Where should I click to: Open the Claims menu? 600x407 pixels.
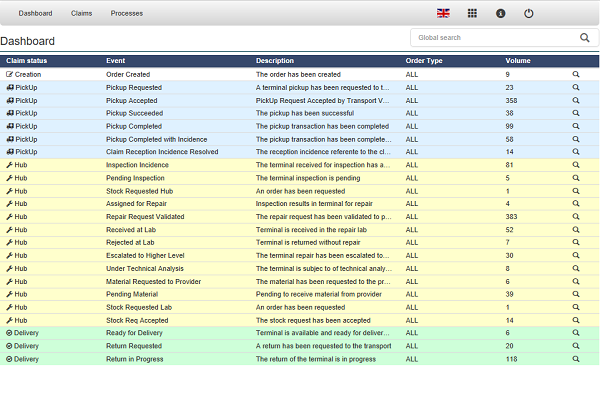tap(82, 13)
